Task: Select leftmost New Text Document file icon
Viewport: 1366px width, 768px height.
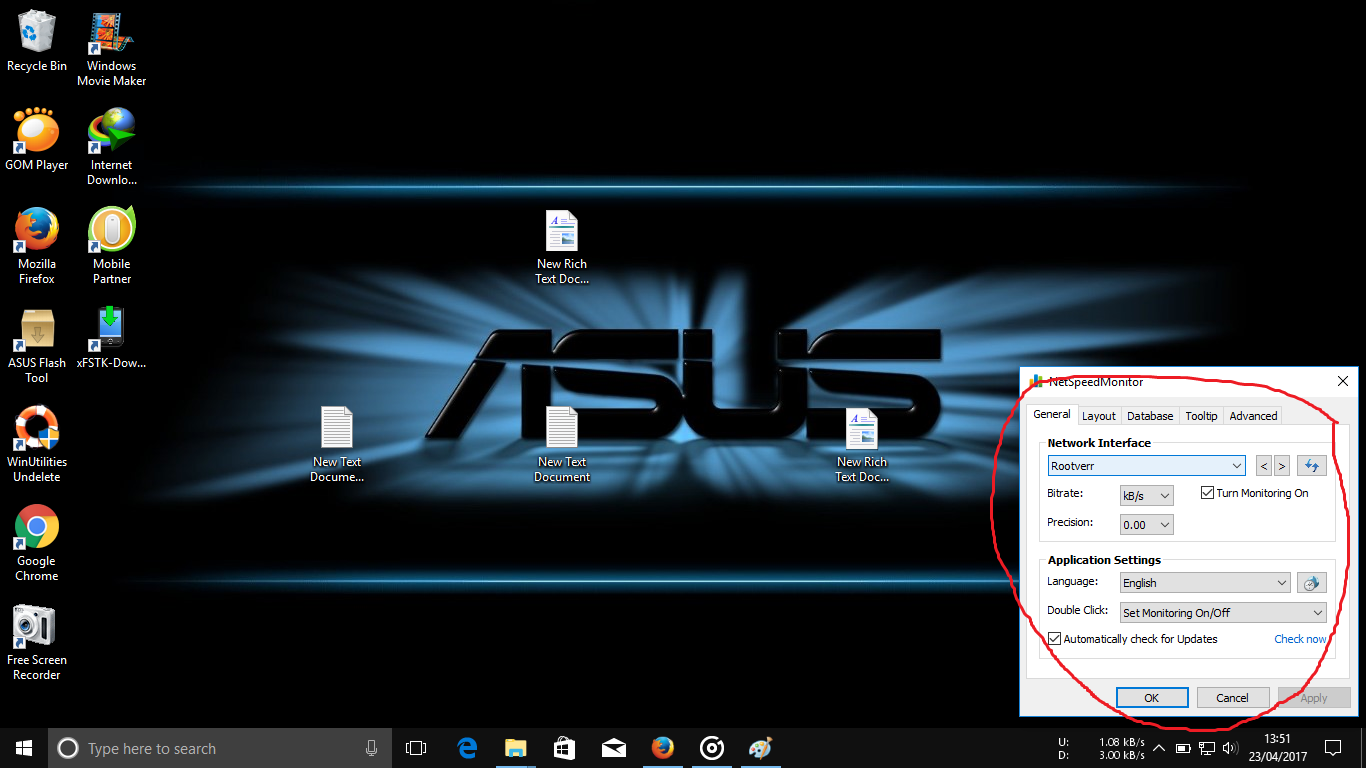Action: click(337, 445)
